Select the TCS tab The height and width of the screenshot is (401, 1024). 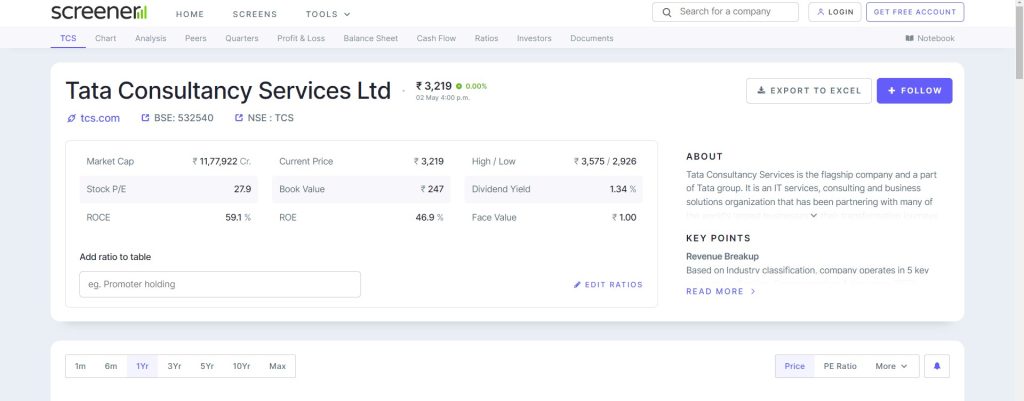pyautogui.click(x=68, y=39)
